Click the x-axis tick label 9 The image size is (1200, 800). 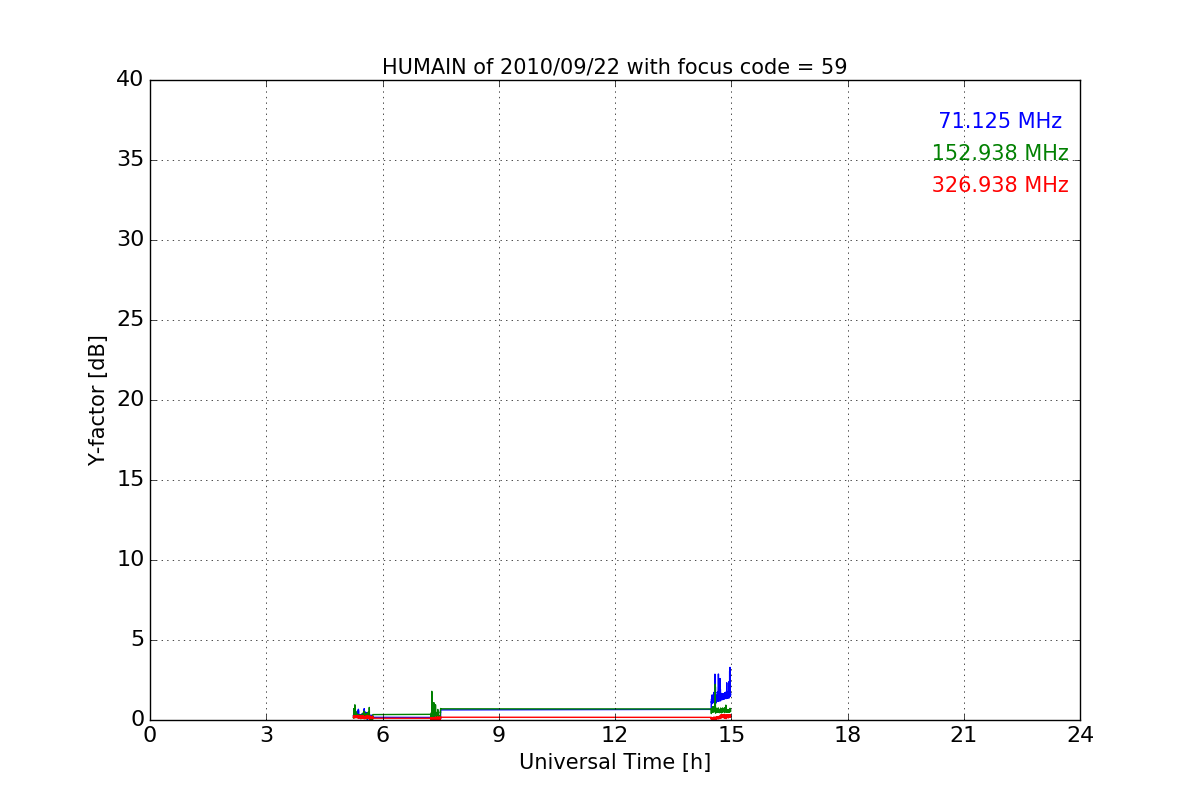(499, 734)
